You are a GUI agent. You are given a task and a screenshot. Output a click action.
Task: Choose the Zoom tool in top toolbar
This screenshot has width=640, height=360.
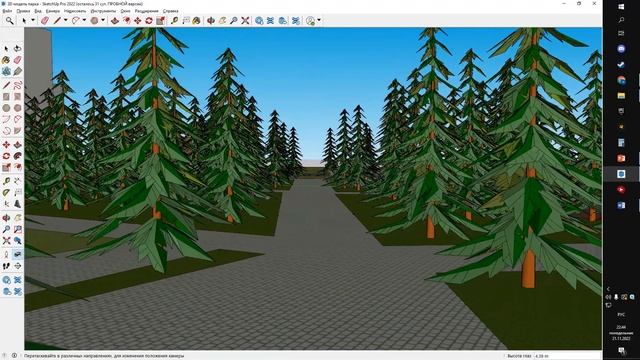[234, 20]
